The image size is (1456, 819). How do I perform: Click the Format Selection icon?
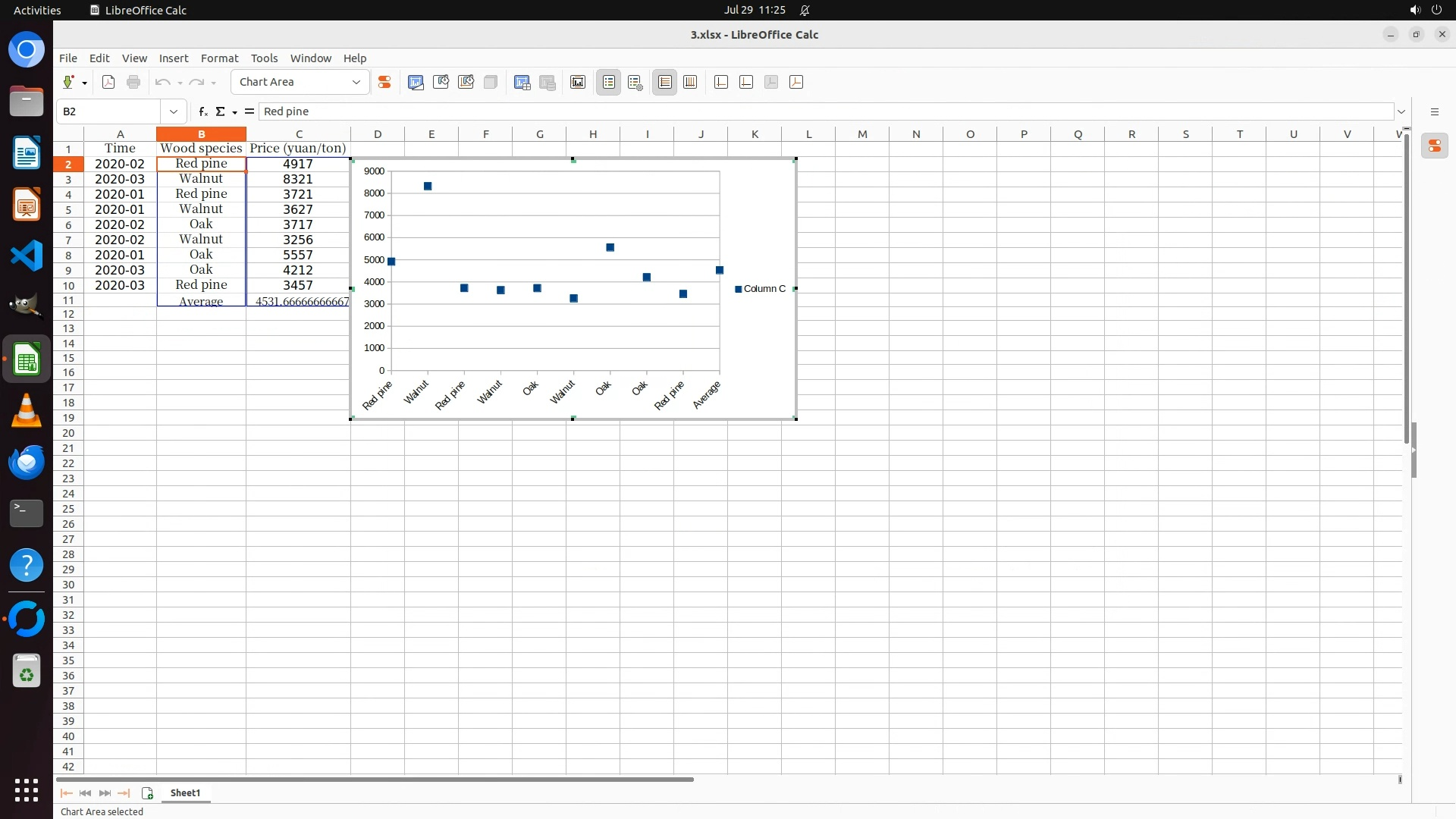(x=384, y=82)
